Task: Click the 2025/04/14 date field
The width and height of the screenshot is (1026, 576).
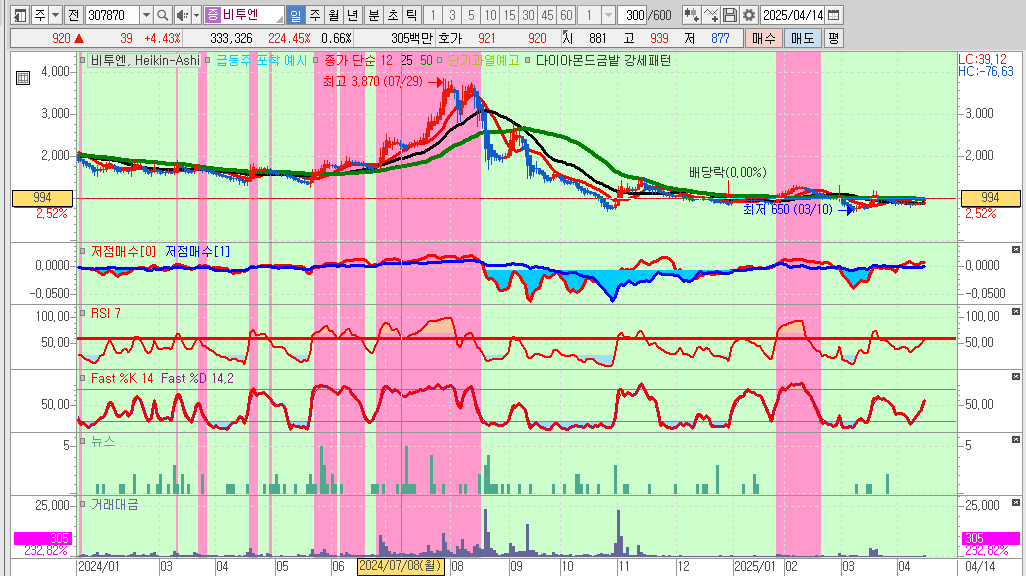Action: coord(793,14)
